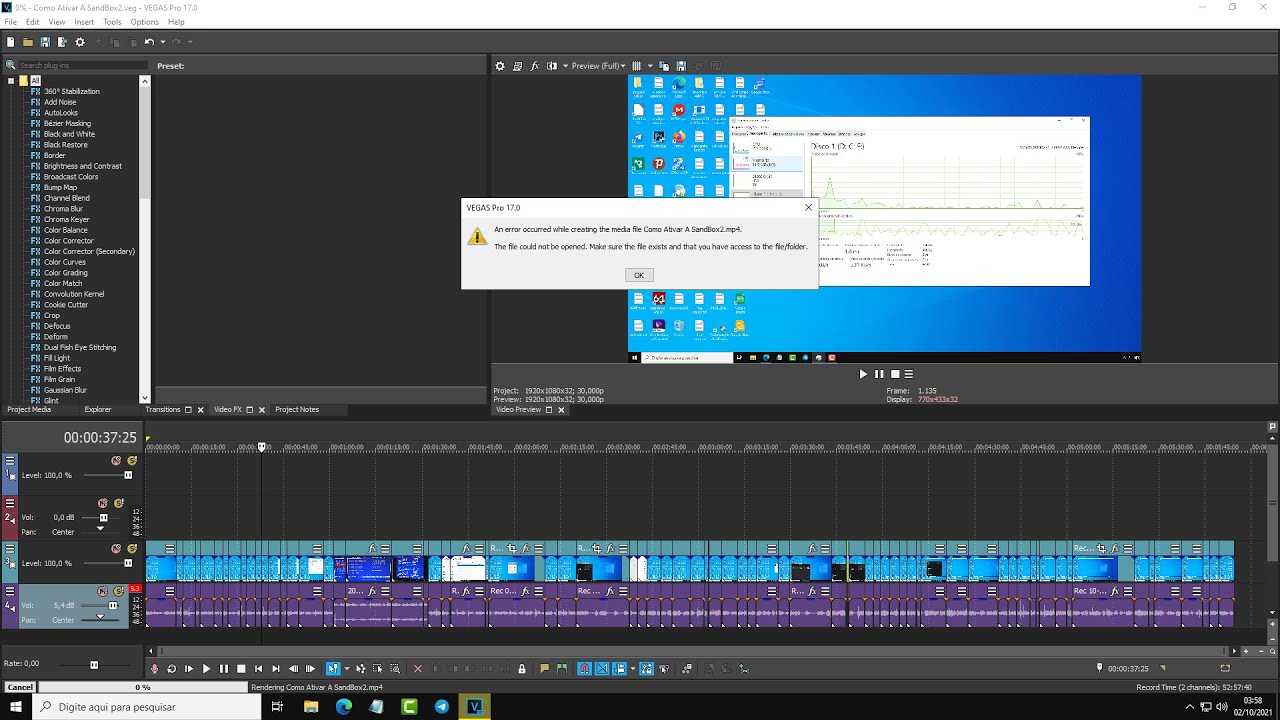Collapse the All plug-ins tree node
Image resolution: width=1280 pixels, height=720 pixels.
11,80
